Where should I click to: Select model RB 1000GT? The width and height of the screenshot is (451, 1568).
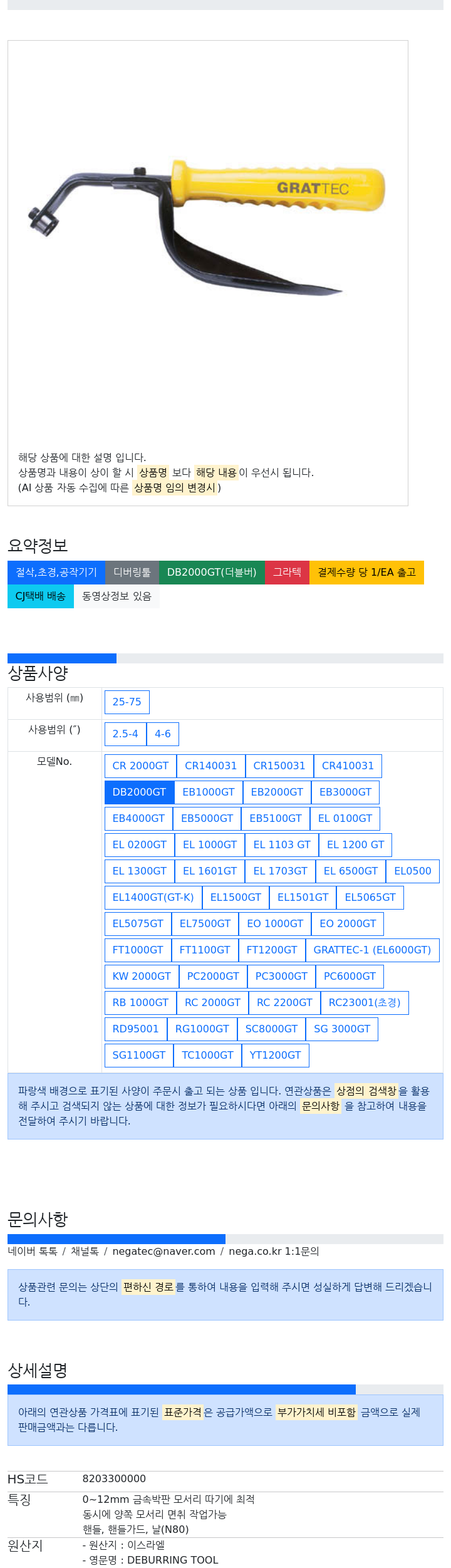140,1003
